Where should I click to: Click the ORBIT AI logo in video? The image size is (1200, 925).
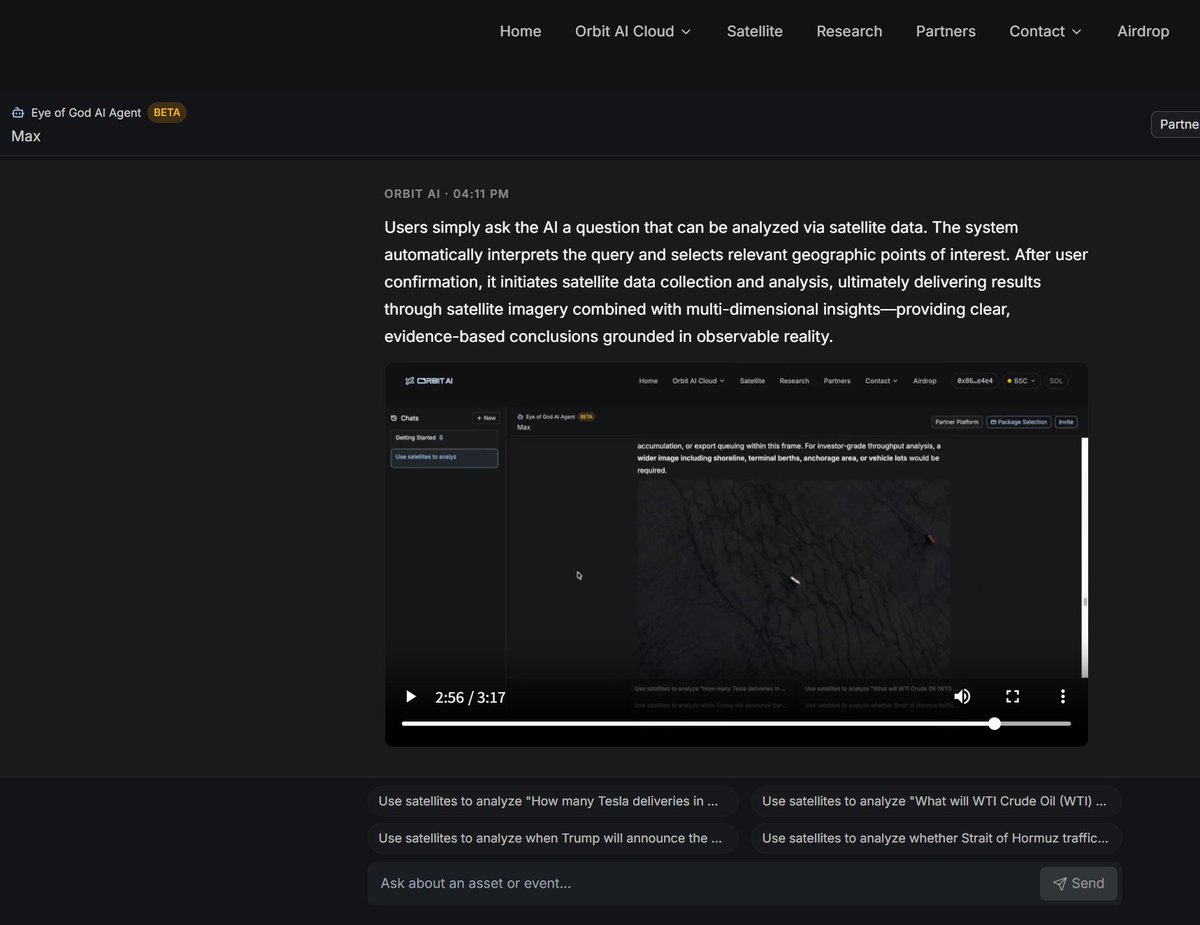(x=430, y=381)
